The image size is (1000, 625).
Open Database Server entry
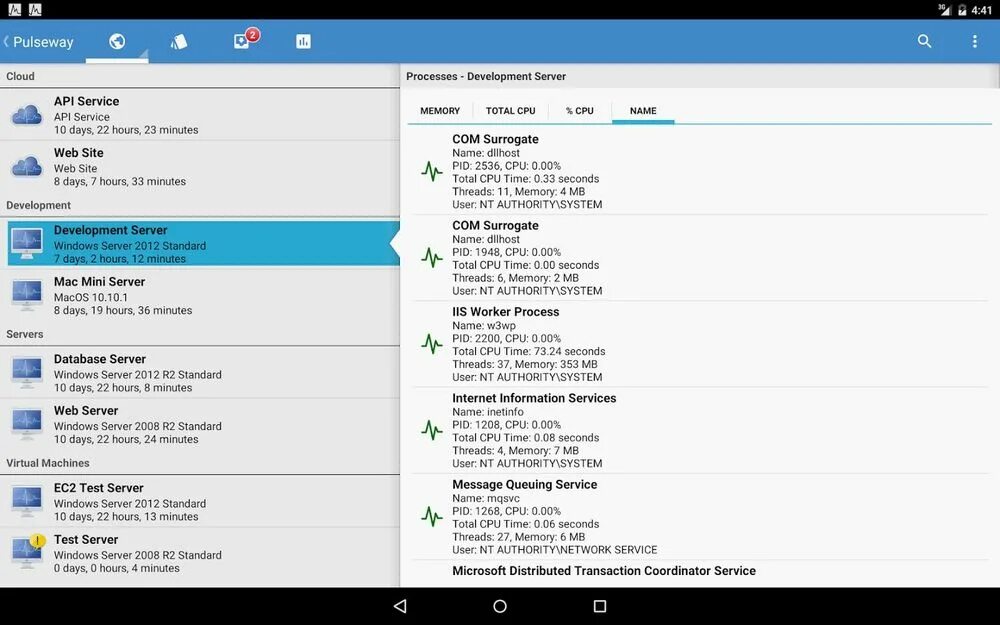tap(200, 372)
